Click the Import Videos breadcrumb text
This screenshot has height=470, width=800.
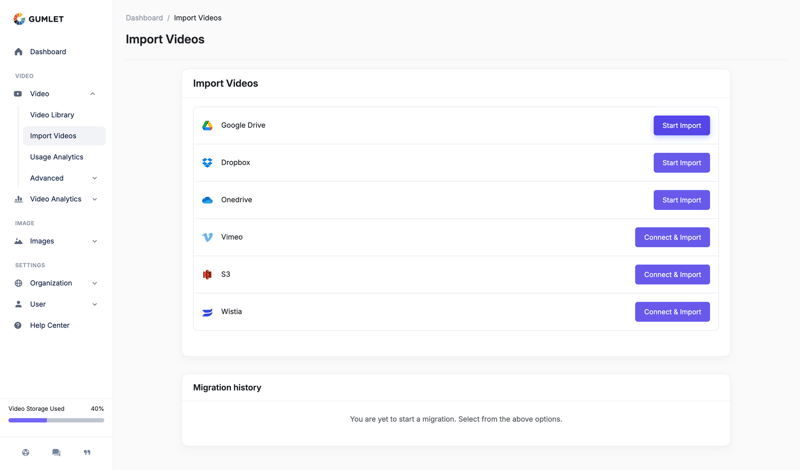coord(197,18)
